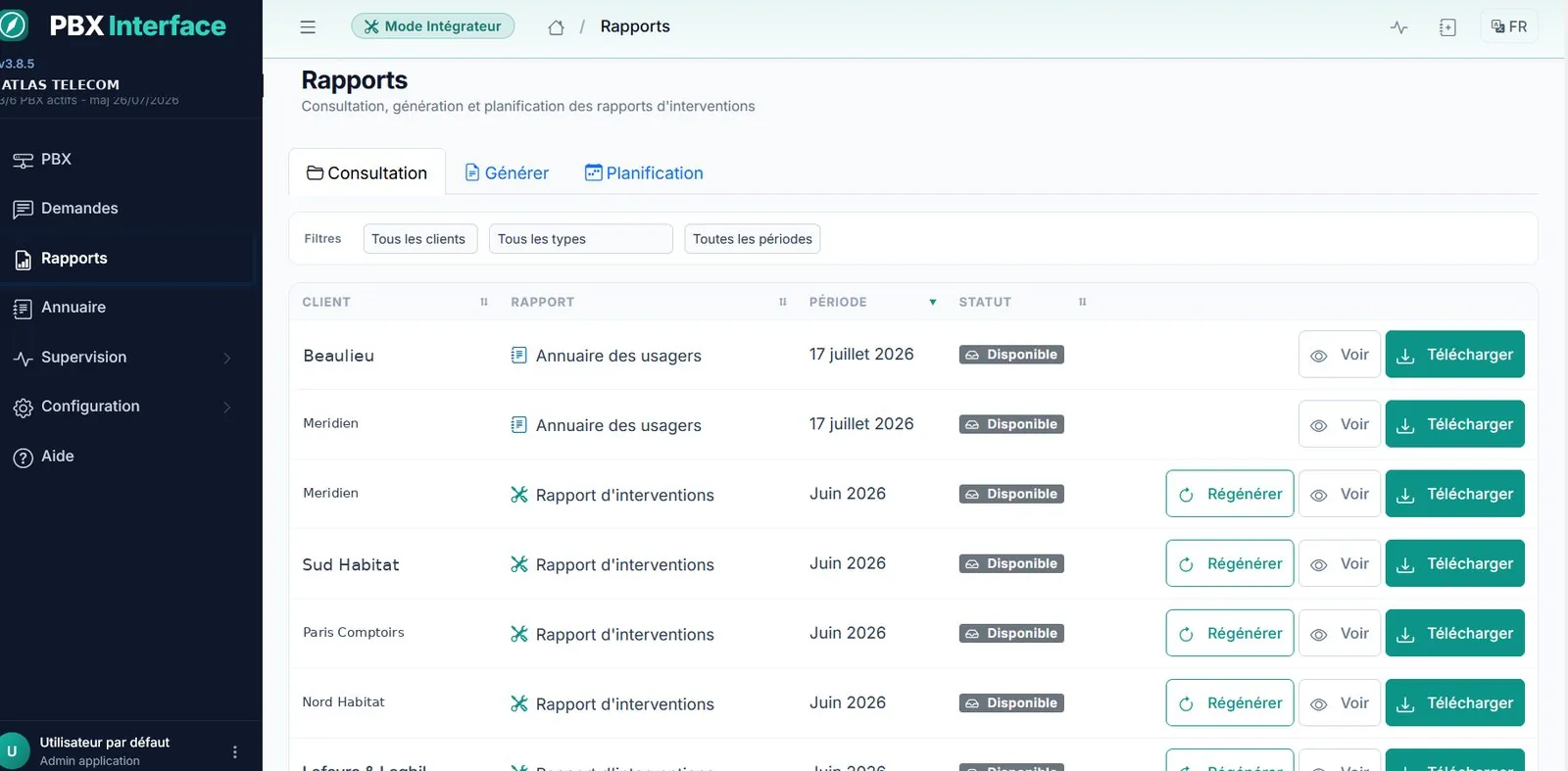Select the Consultation tab

point(367,172)
